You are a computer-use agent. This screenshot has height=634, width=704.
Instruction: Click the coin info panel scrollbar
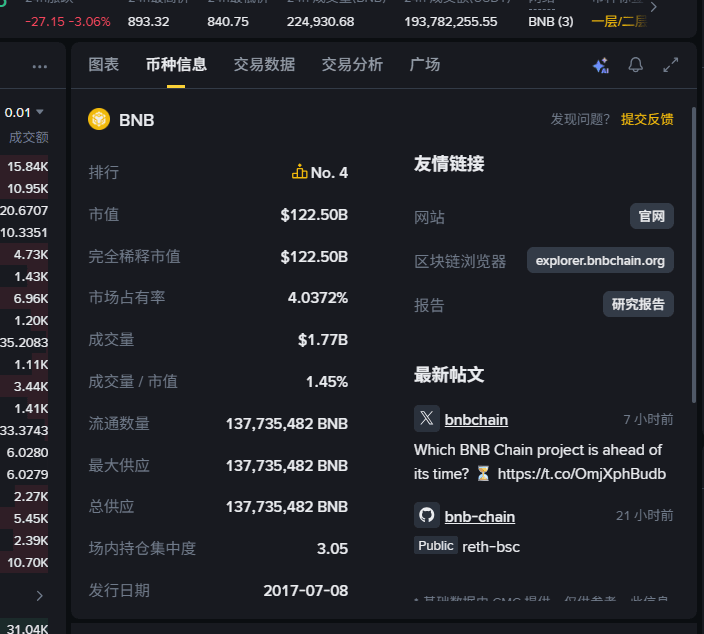(694, 255)
